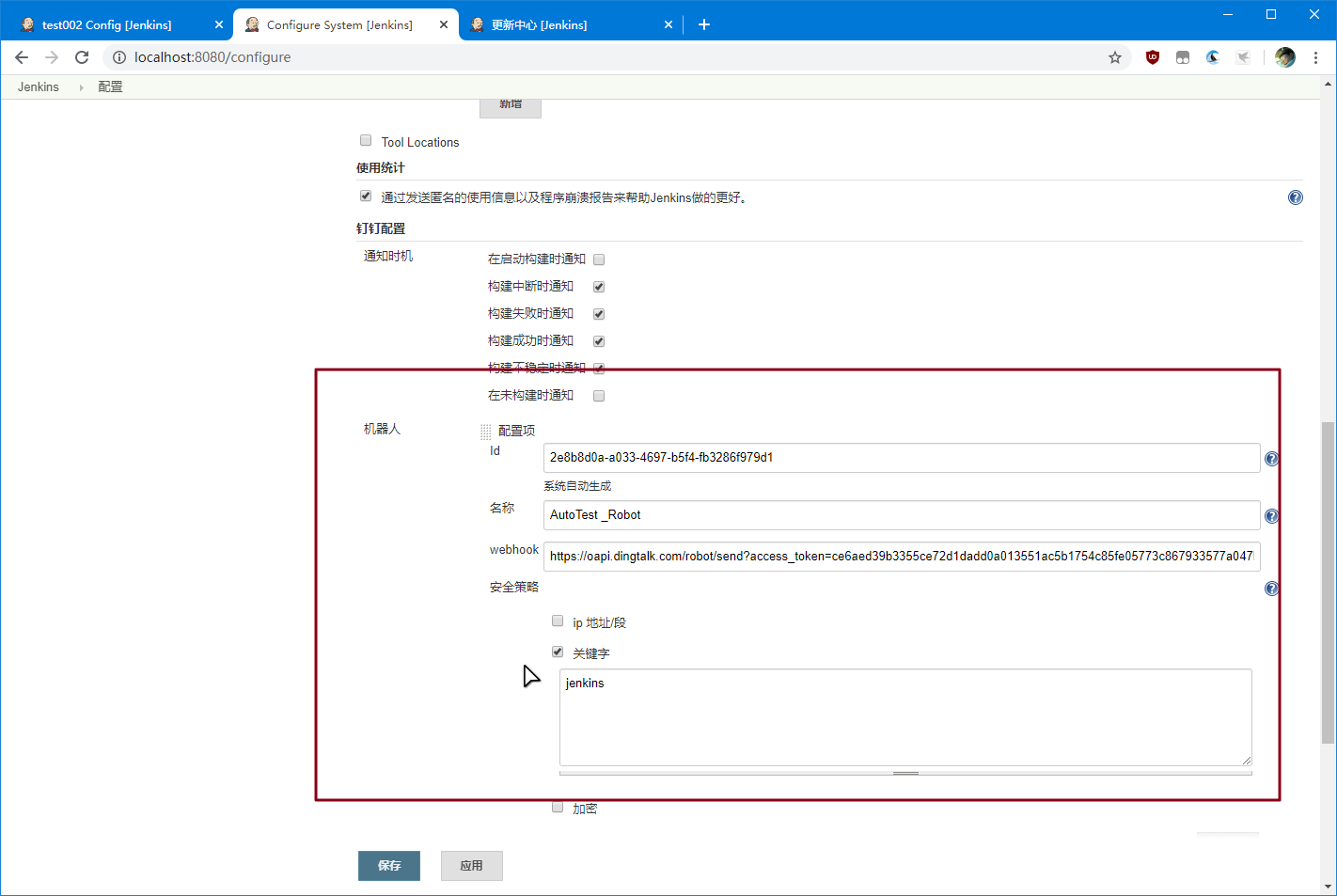Click 新增 button at top
The image size is (1337, 896).
tap(511, 107)
